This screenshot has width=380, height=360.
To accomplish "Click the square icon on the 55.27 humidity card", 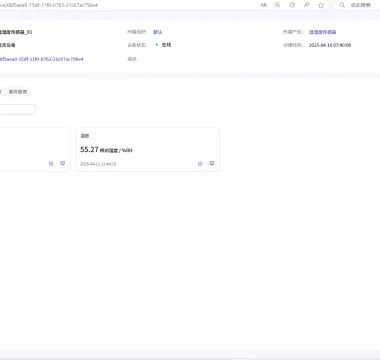I will (200, 163).
